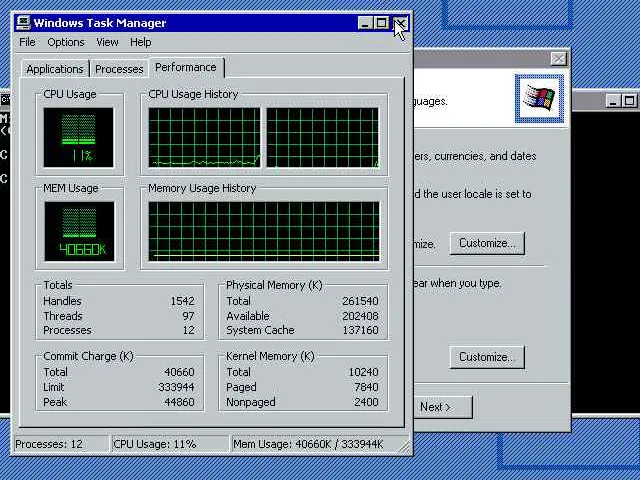Screen dimensions: 640x480
Task: Click the lower Customize... button in setup dialog
Action: (487, 357)
